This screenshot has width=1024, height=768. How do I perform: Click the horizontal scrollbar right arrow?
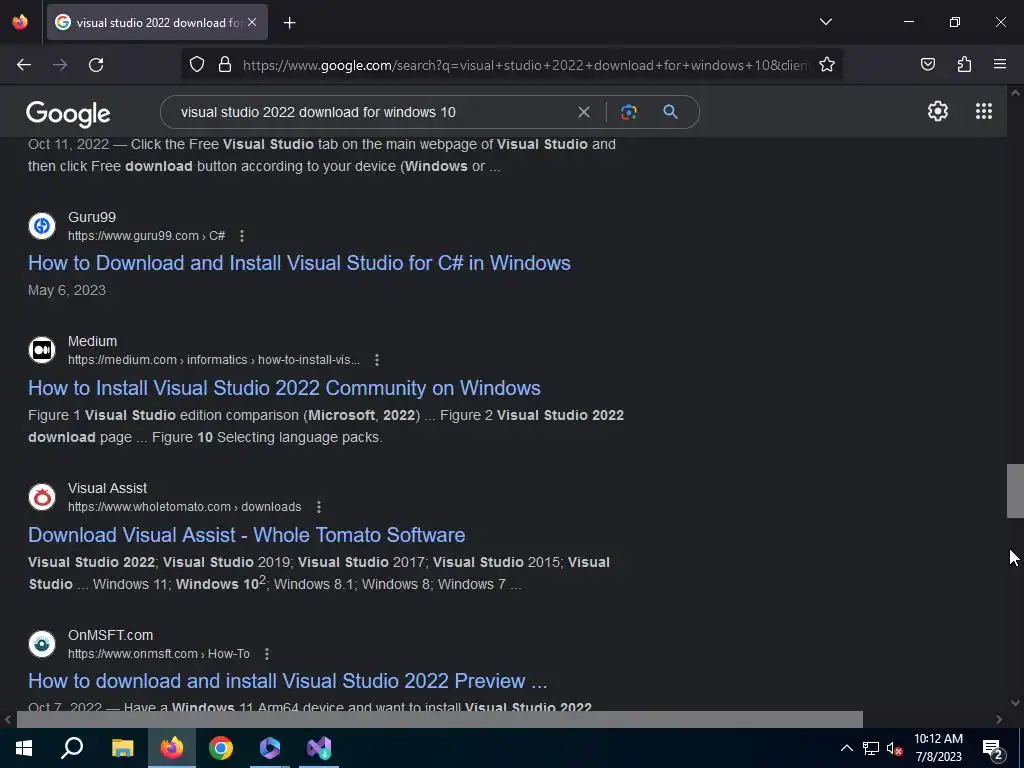point(999,719)
